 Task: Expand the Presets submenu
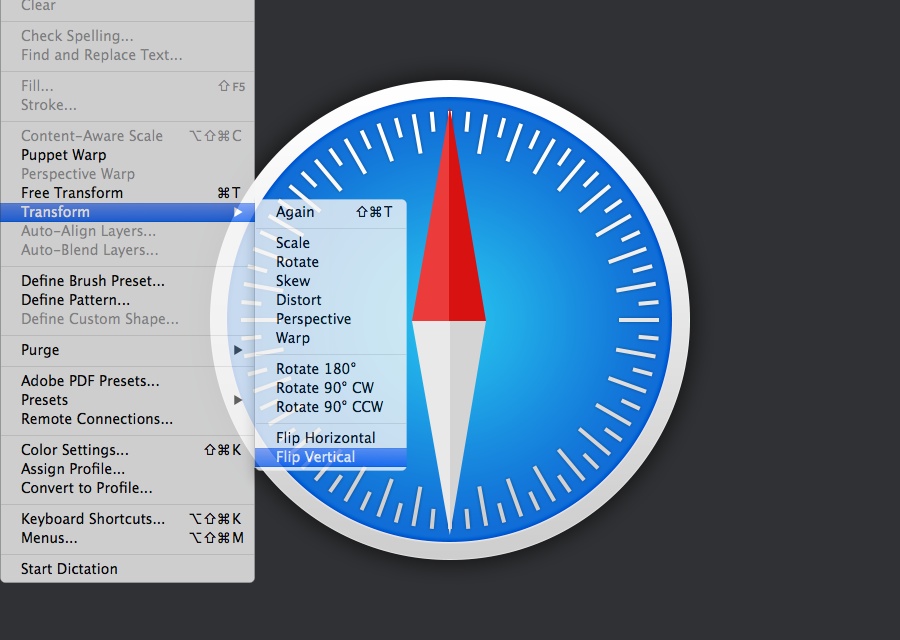coord(127,400)
